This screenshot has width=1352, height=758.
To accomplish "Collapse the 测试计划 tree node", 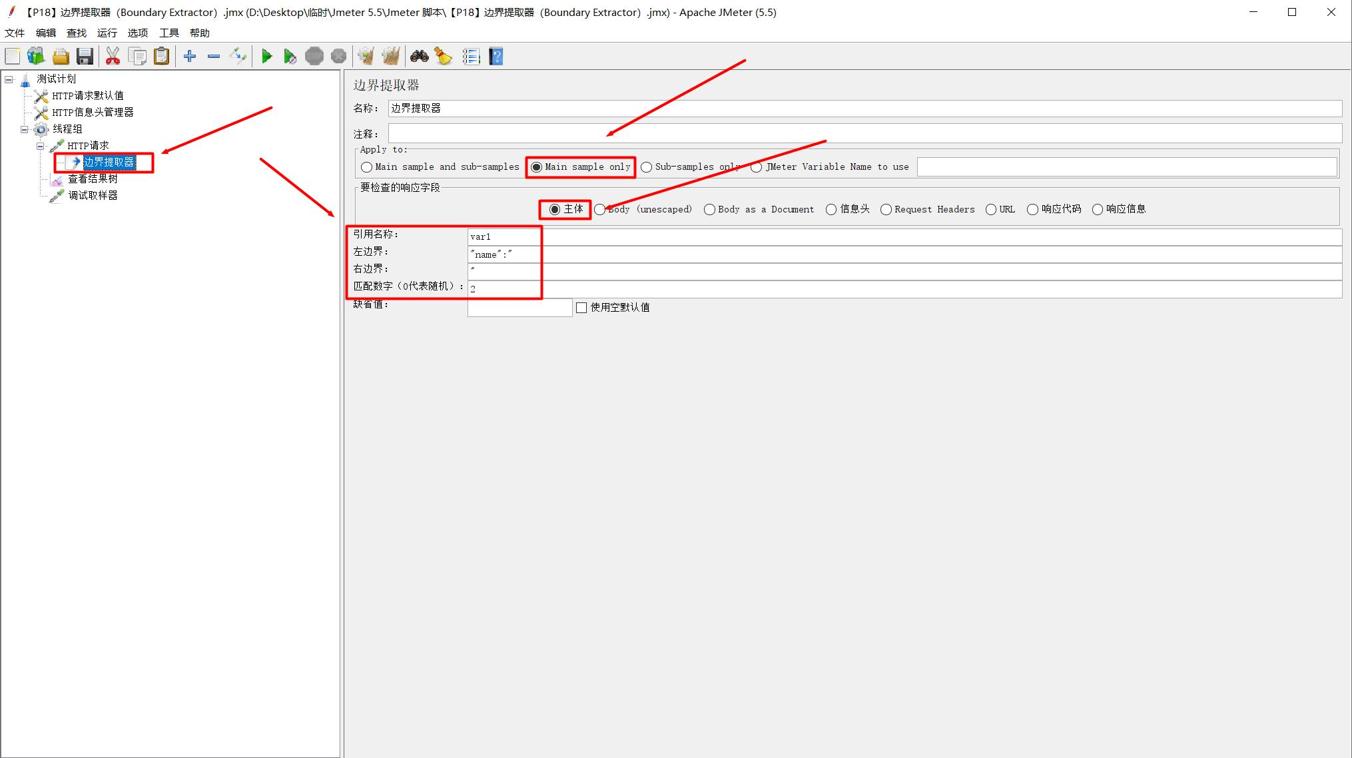I will [x=9, y=79].
